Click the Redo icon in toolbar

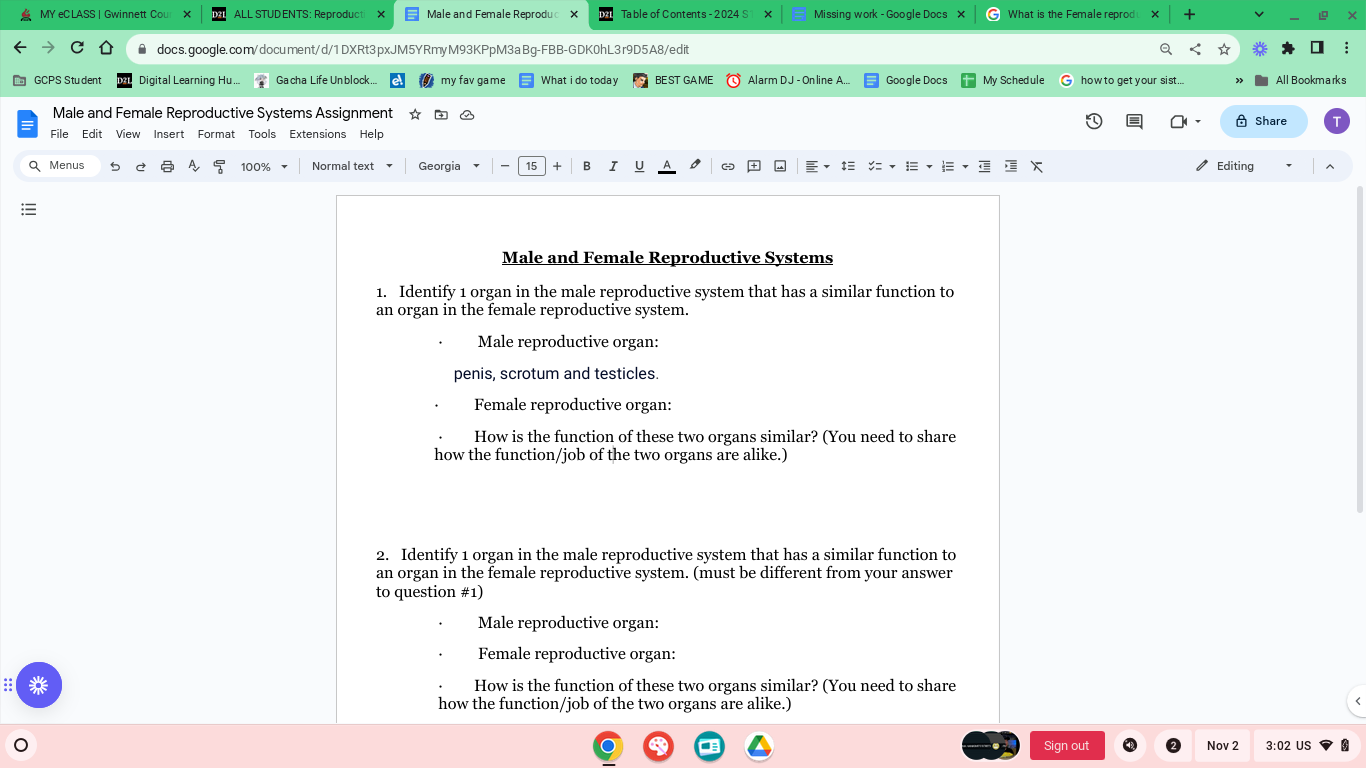tap(141, 166)
